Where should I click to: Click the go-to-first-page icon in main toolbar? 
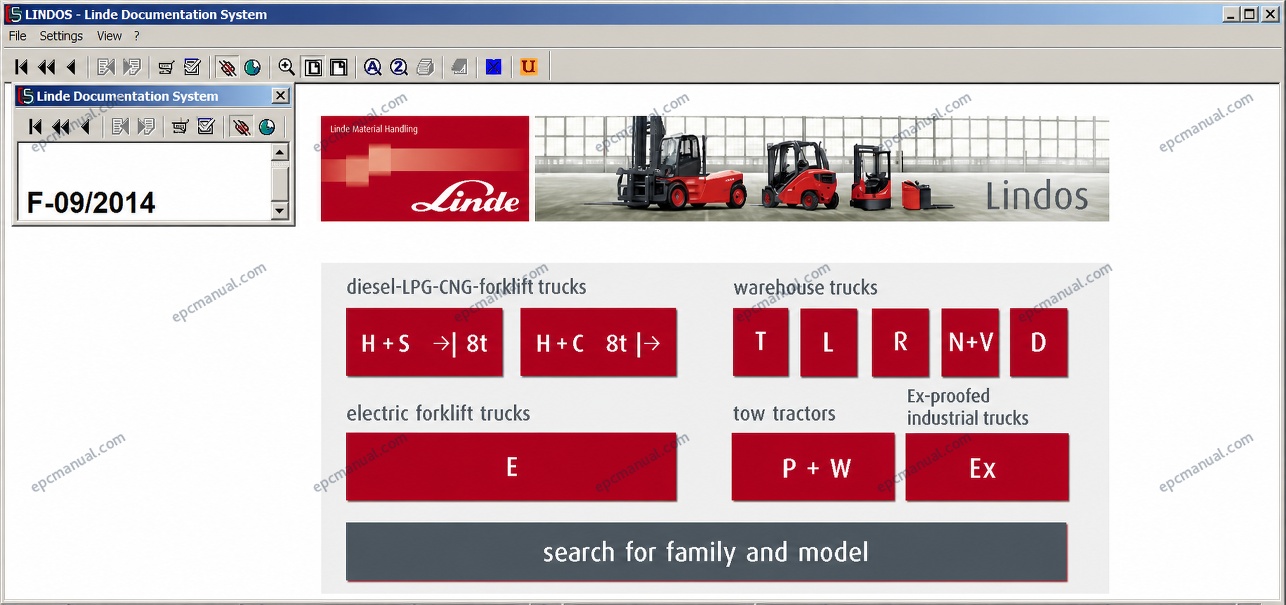pos(21,67)
